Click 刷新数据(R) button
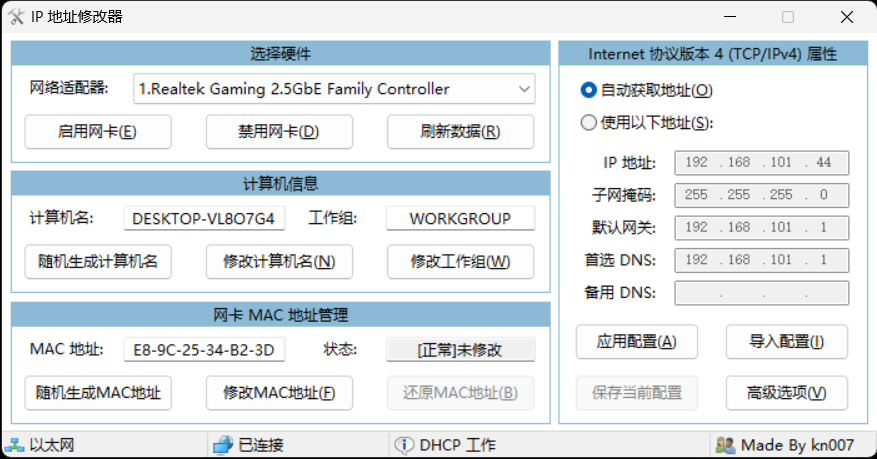 pos(460,132)
